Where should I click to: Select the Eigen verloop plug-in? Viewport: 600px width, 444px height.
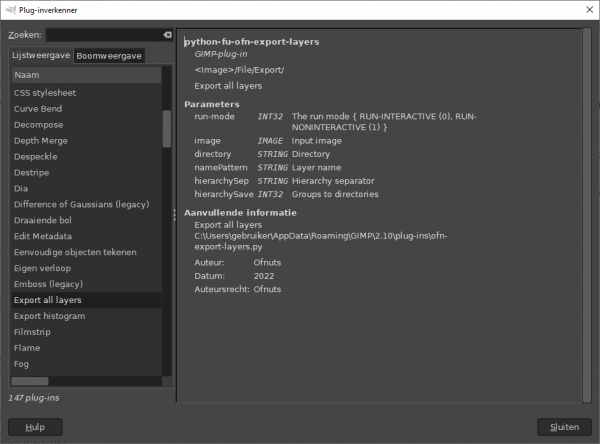[86, 268]
